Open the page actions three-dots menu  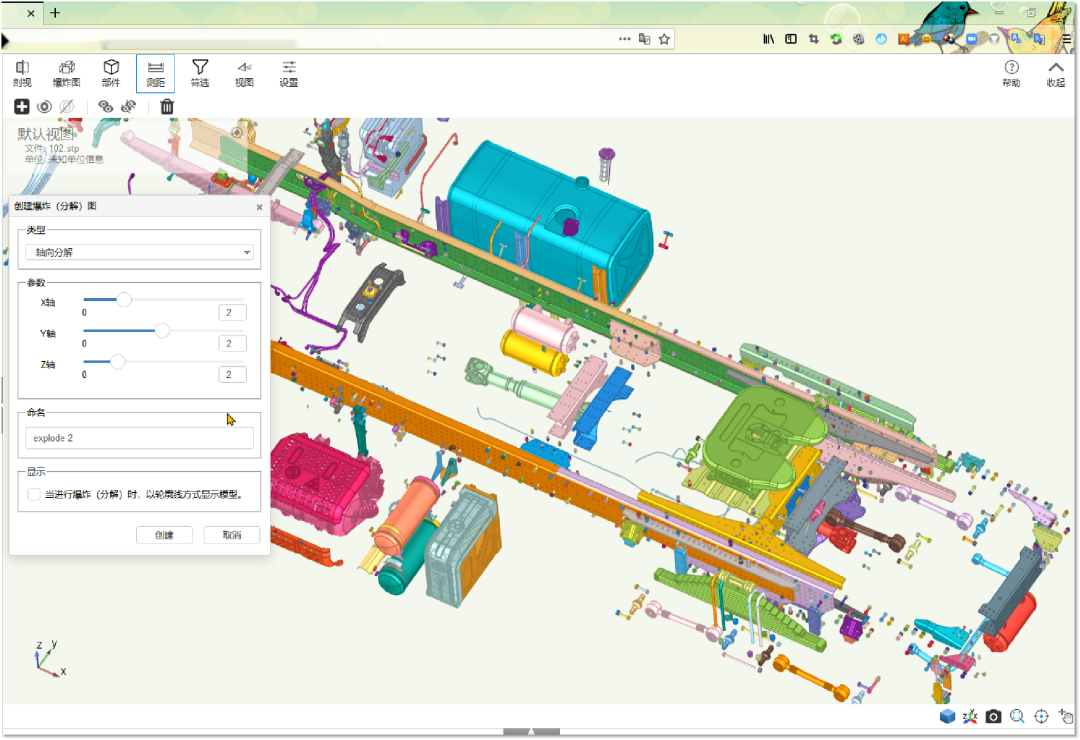(625, 39)
